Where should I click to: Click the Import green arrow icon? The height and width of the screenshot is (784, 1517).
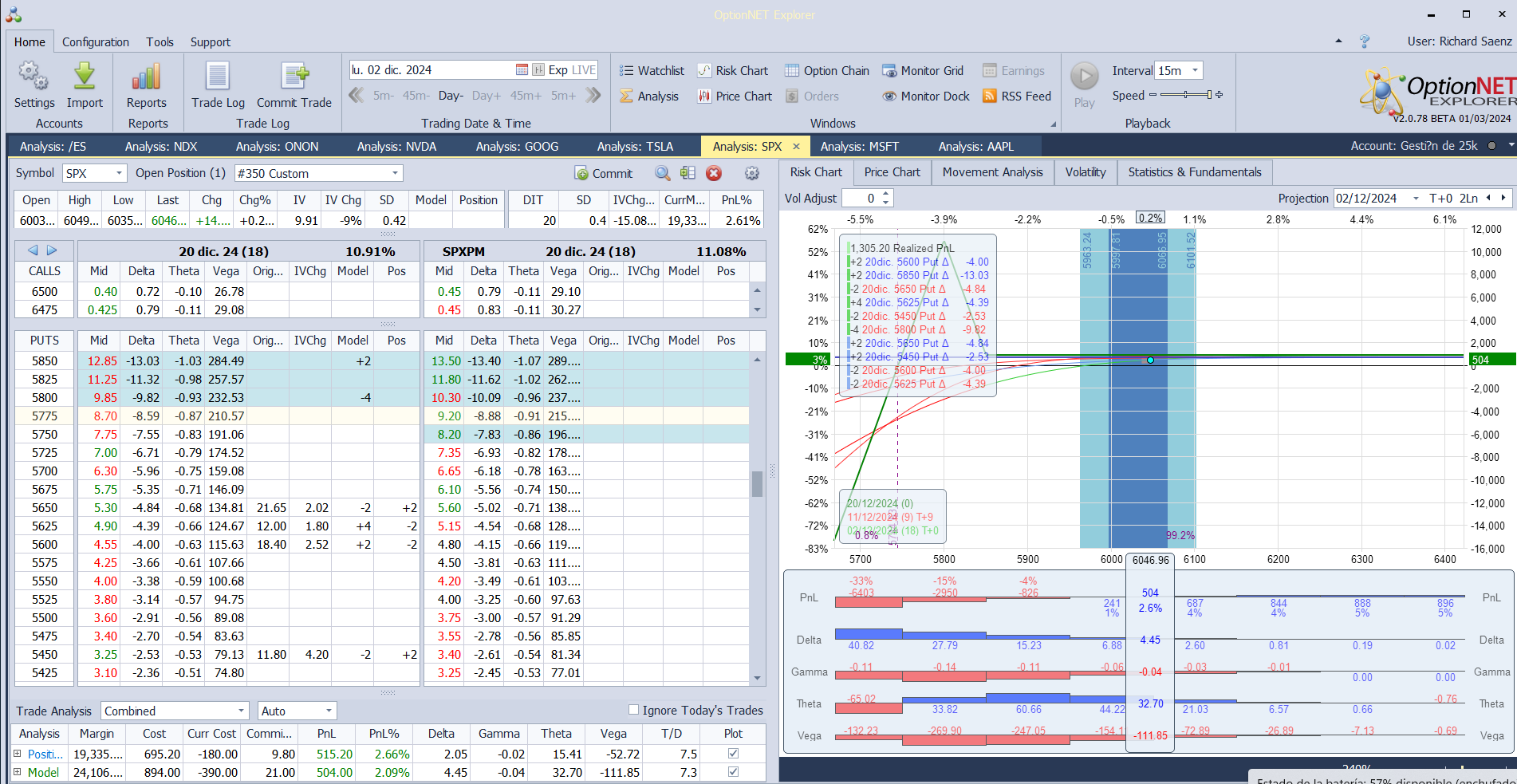tap(85, 77)
